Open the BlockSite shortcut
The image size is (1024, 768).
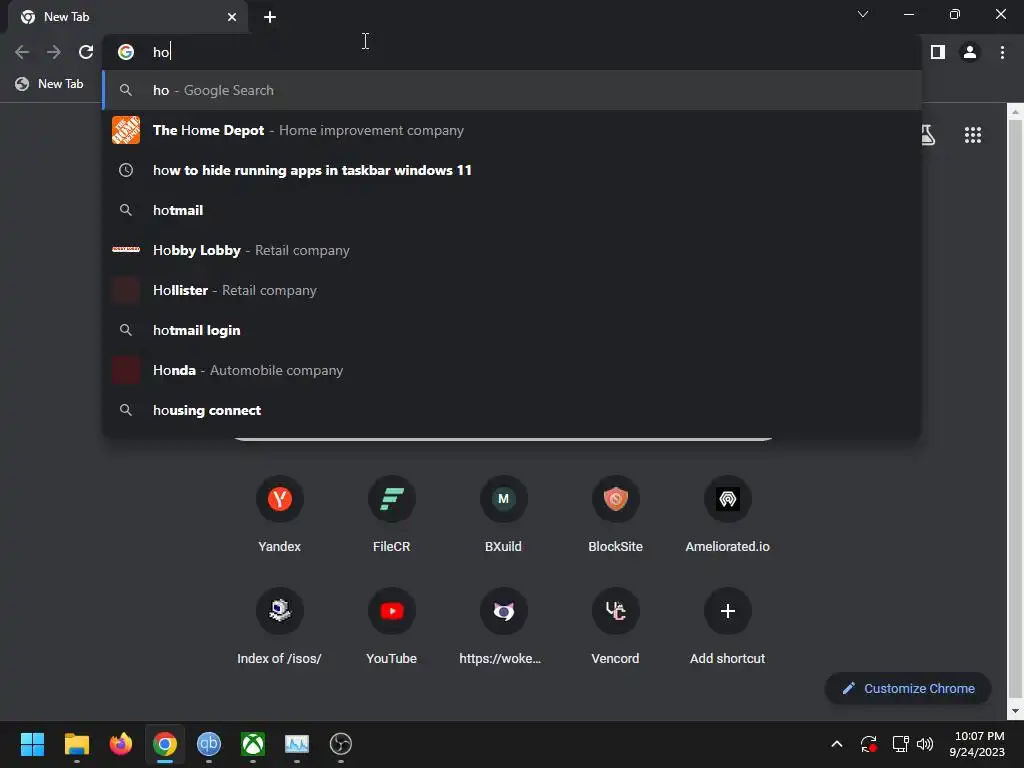tap(615, 515)
